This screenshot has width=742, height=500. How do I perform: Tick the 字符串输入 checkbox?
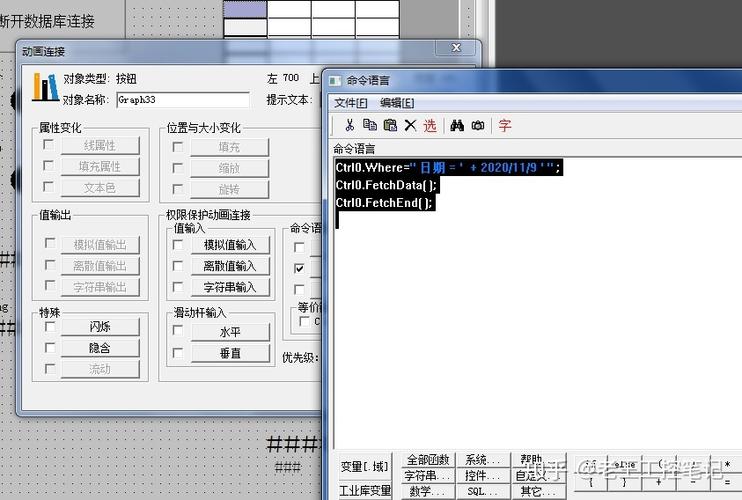(x=178, y=287)
